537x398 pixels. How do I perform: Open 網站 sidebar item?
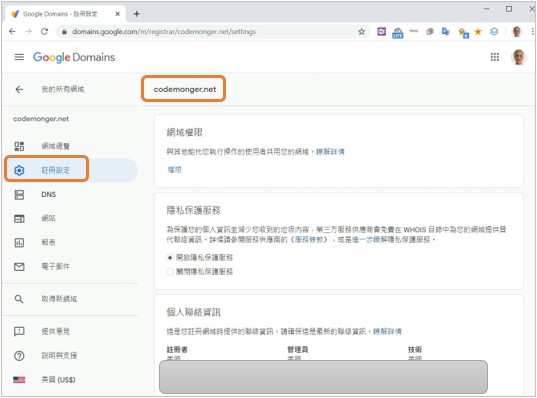(48, 219)
